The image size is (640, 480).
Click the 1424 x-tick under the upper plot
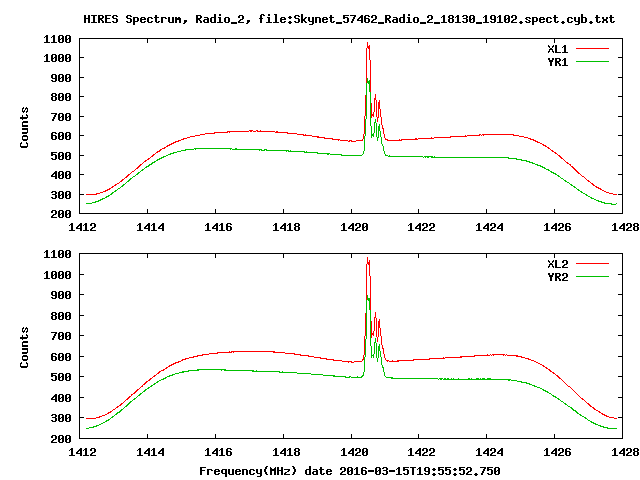(489, 227)
